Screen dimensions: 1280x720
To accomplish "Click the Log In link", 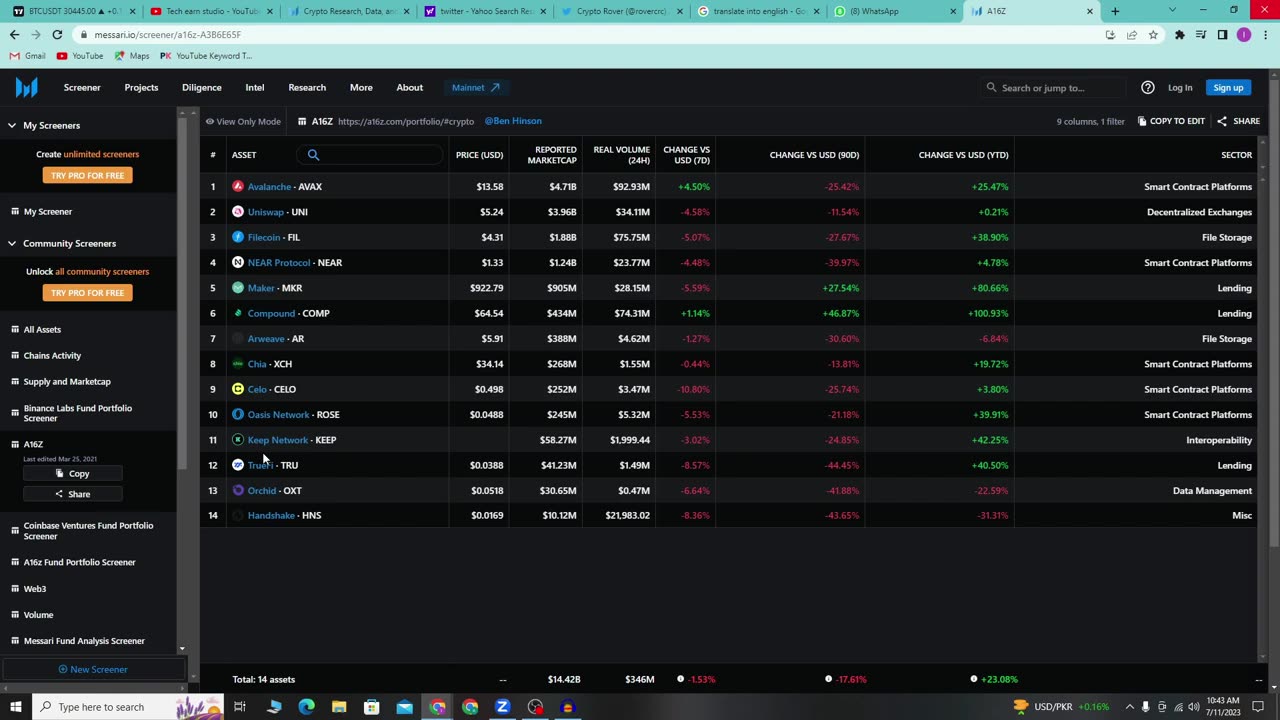I will point(1180,87).
